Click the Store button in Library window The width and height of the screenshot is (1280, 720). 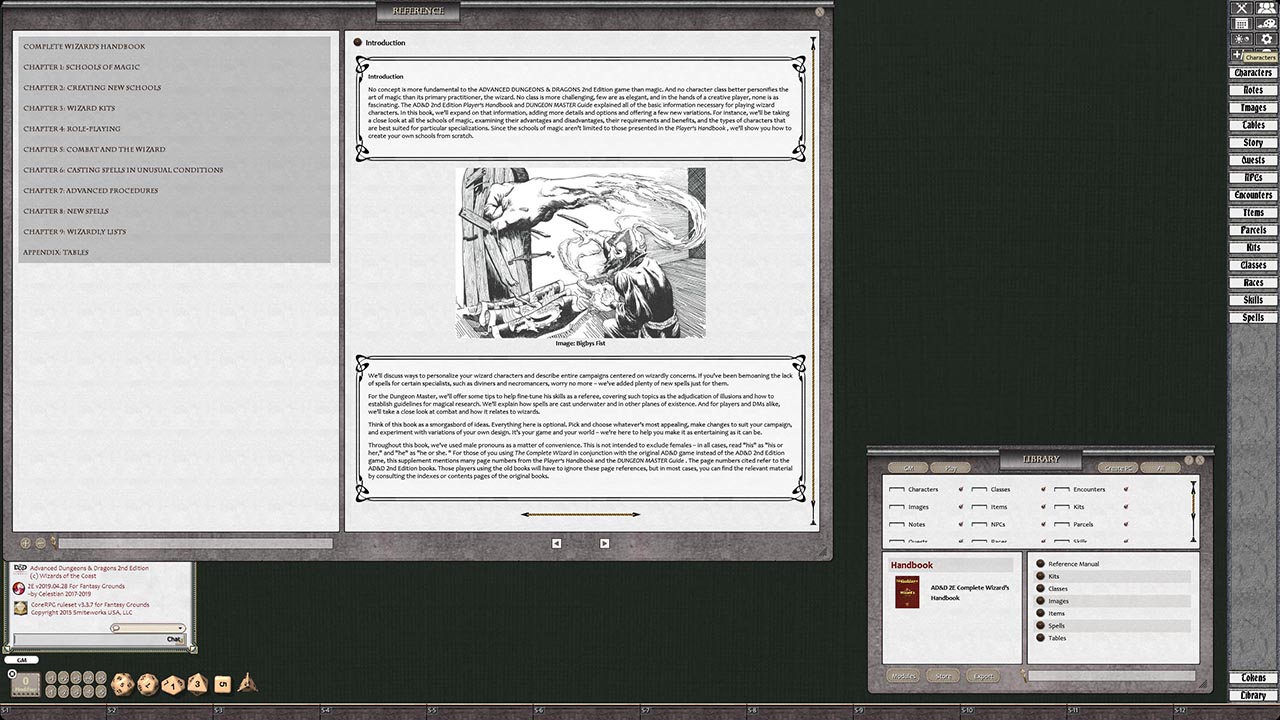pos(943,675)
